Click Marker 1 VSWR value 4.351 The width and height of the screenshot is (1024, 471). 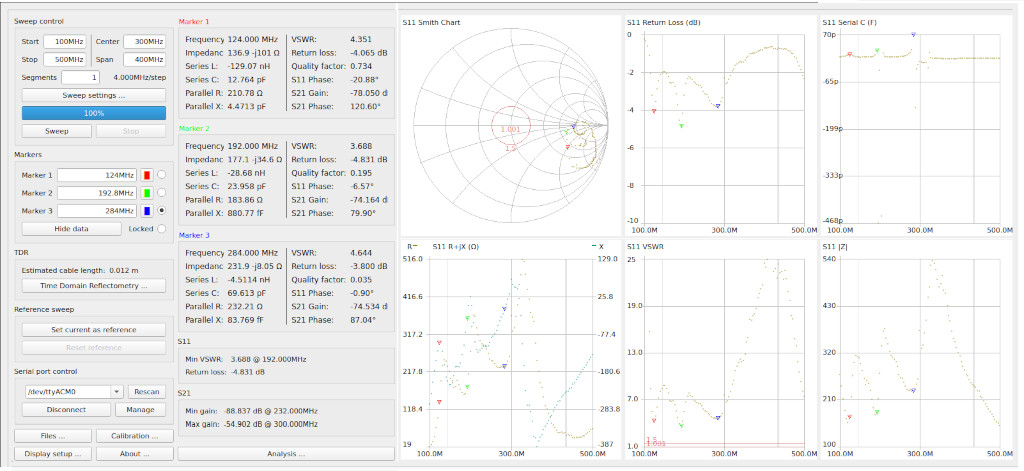(x=361, y=39)
